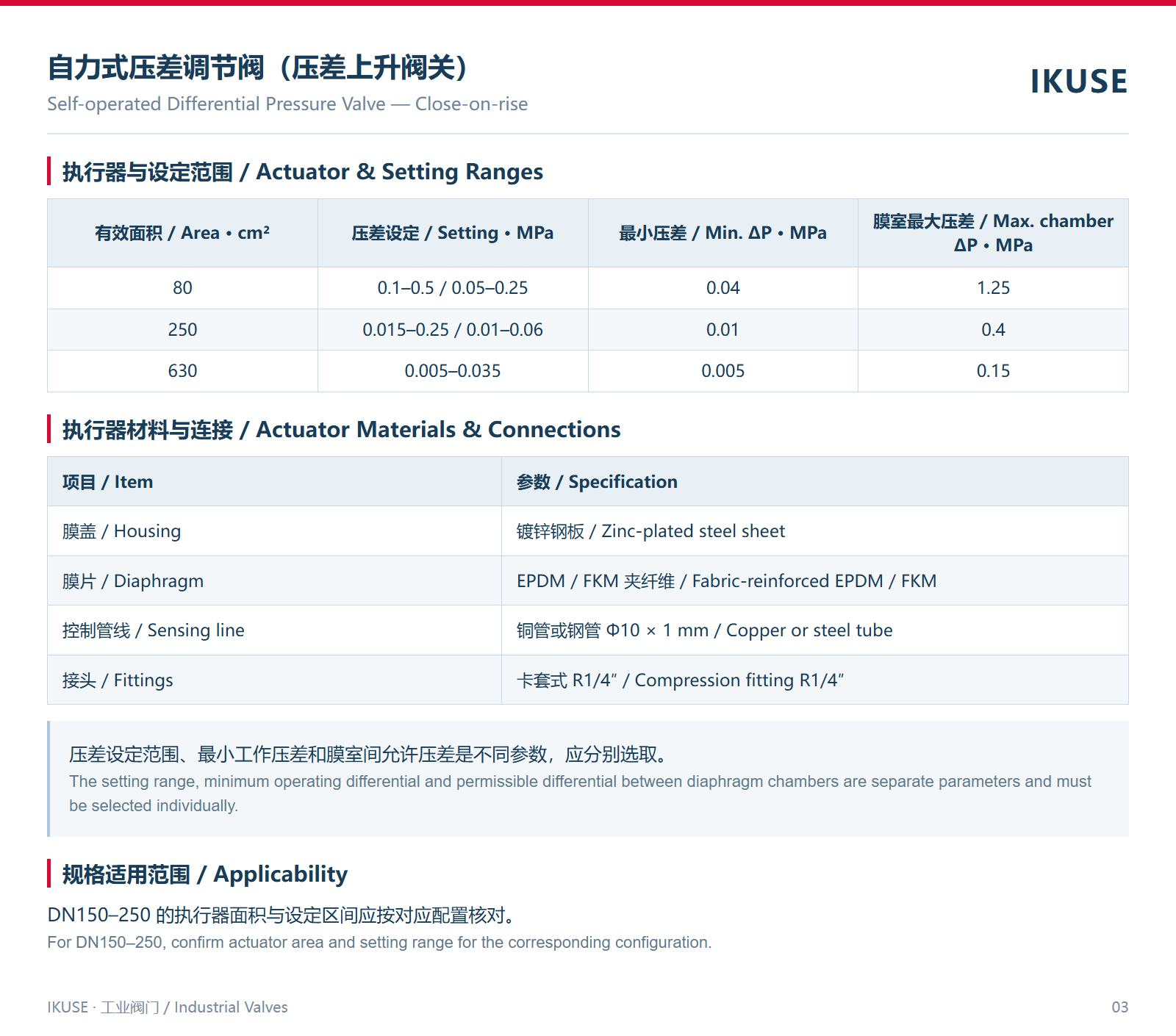Select area cell 250
Viewport: 1176px width, 1036px height.
coord(182,330)
